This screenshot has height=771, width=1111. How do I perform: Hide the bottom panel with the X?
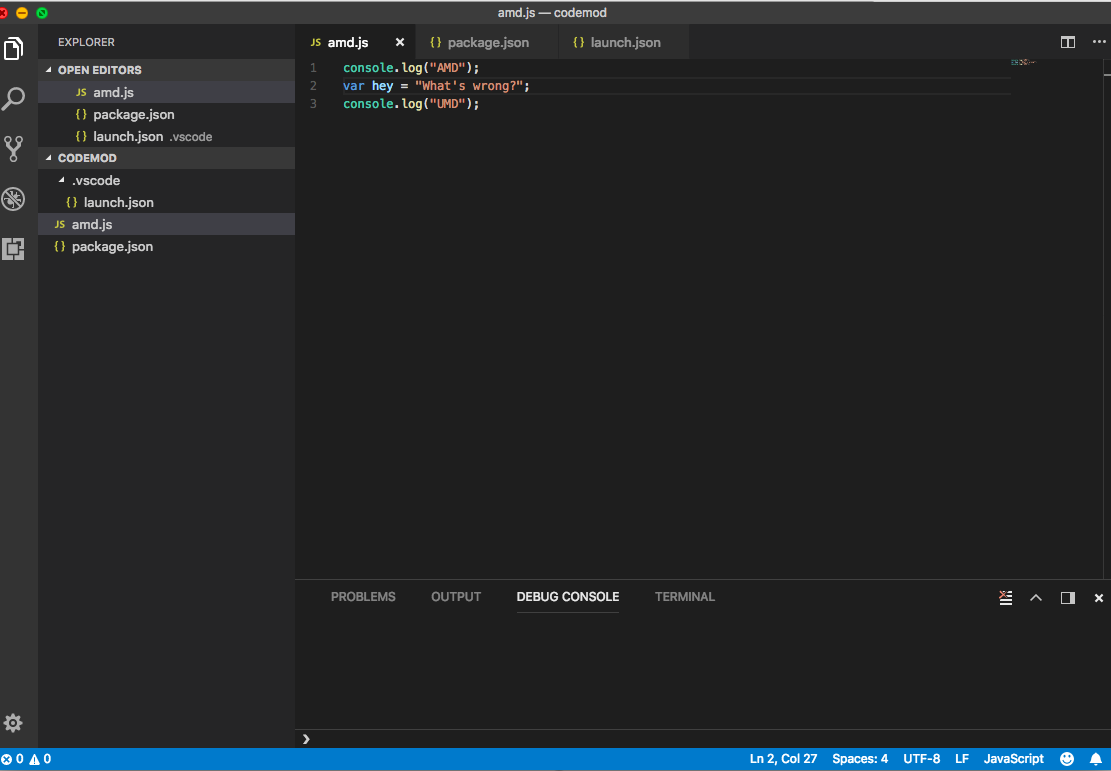(1098, 597)
